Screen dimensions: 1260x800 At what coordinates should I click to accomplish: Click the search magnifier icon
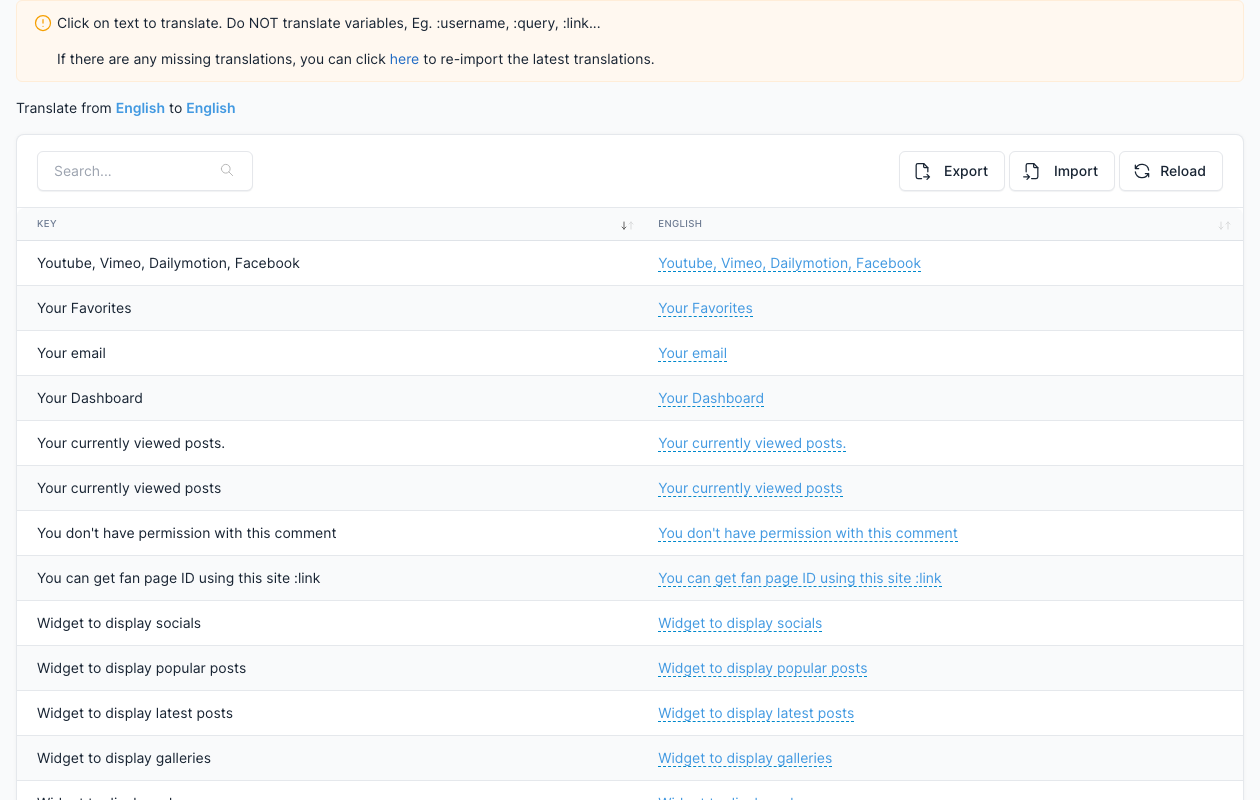point(227,171)
